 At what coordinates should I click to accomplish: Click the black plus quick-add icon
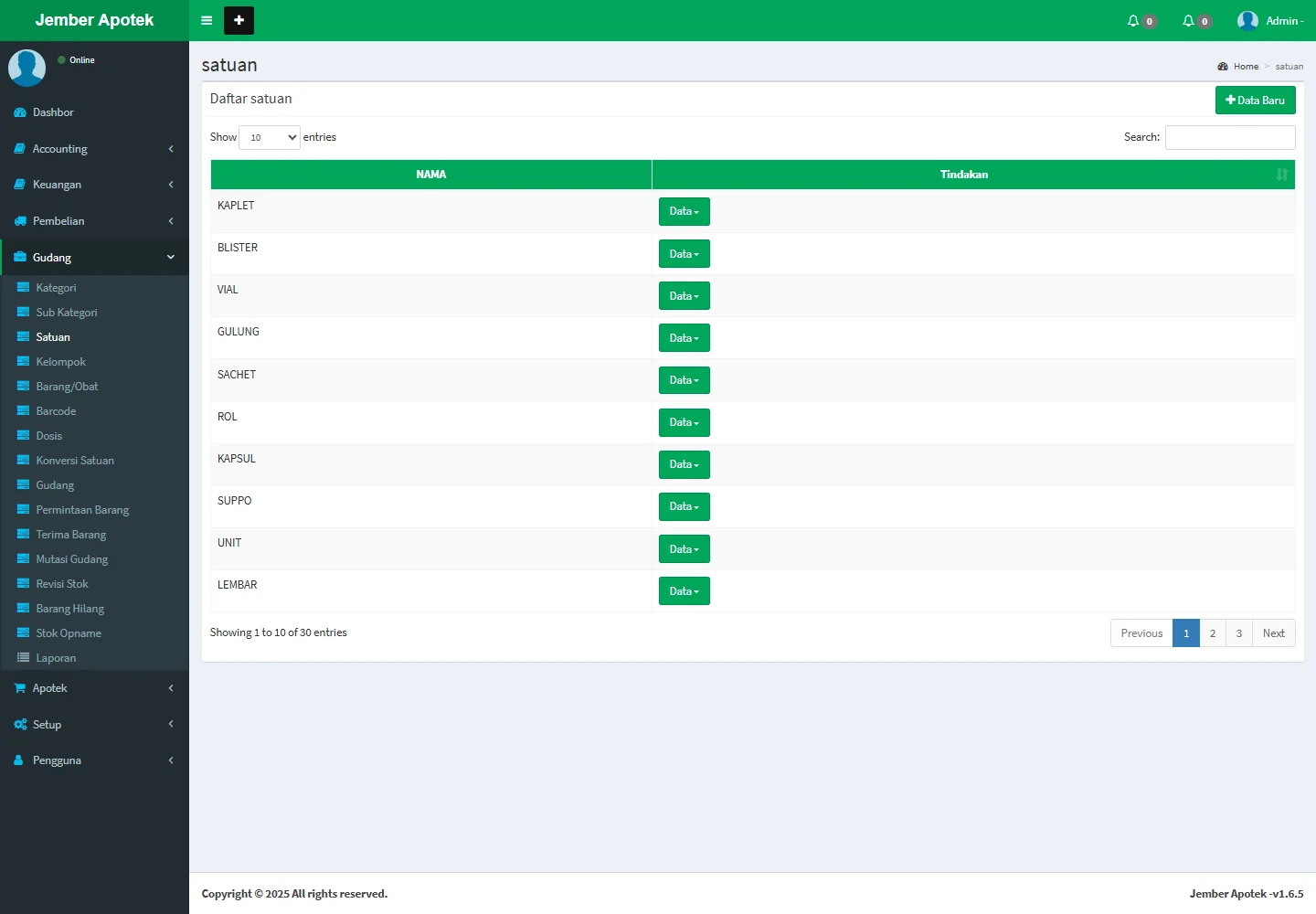239,20
